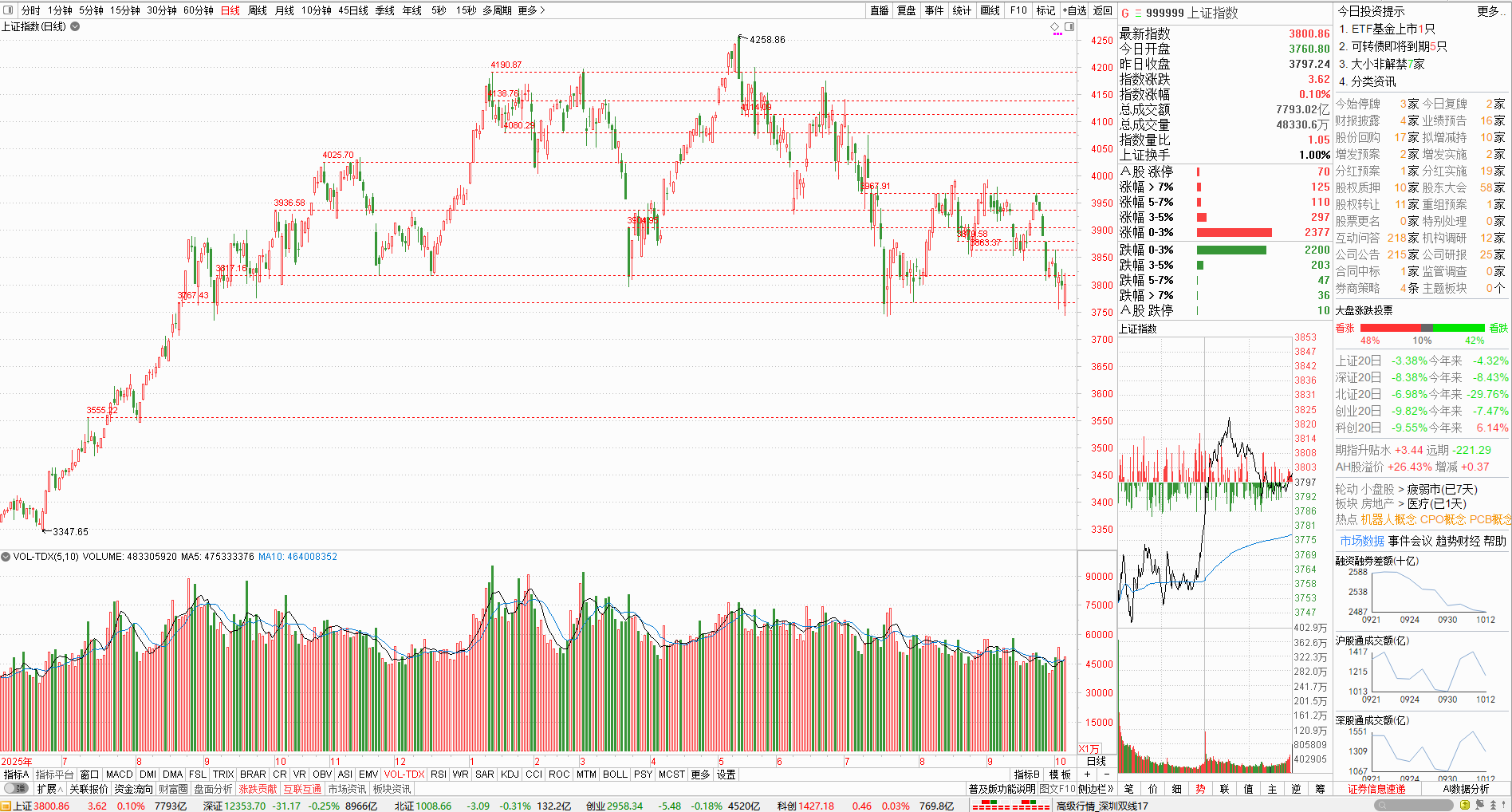
Task: Open the 更多 indicators dropdown
Action: click(x=700, y=775)
